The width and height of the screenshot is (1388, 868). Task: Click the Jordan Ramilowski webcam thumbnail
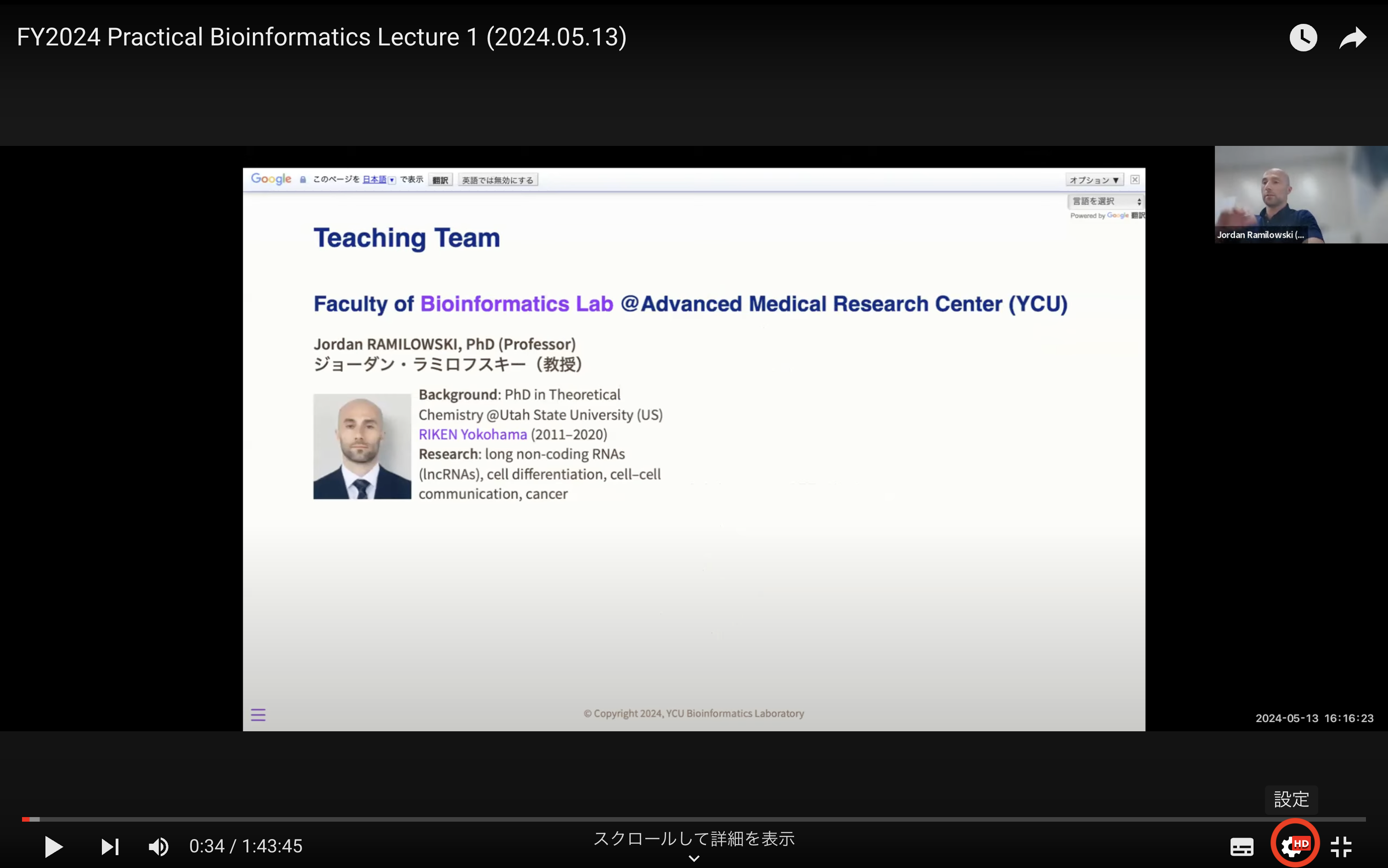pyautogui.click(x=1301, y=194)
